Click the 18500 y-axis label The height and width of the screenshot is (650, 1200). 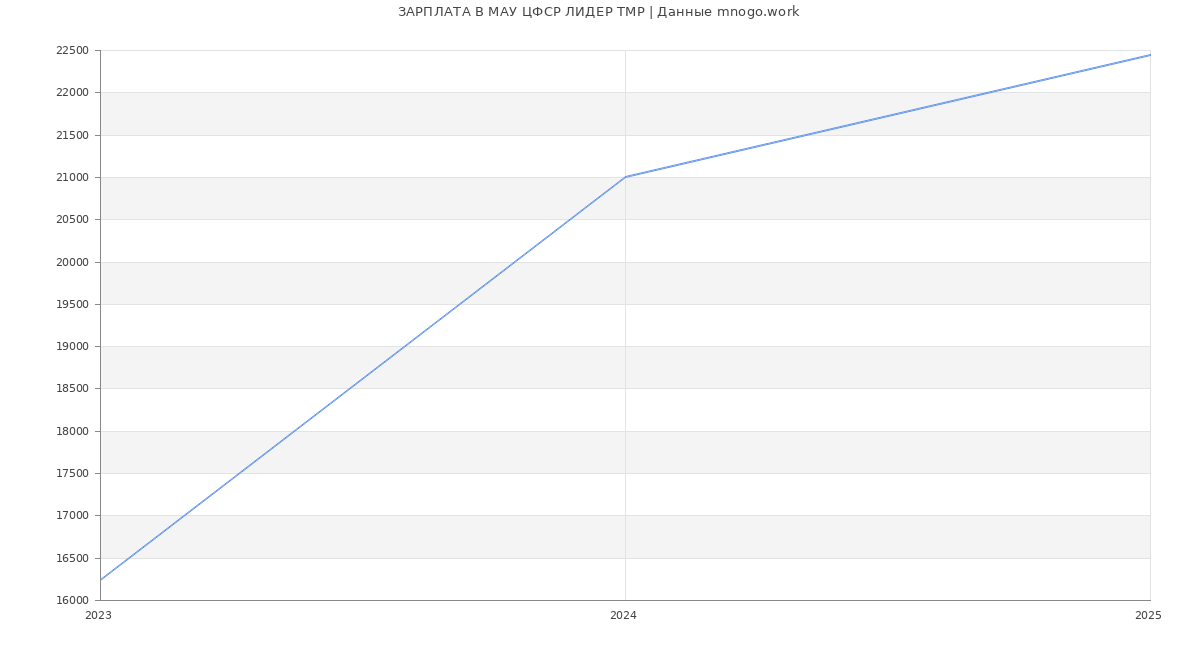click(72, 389)
